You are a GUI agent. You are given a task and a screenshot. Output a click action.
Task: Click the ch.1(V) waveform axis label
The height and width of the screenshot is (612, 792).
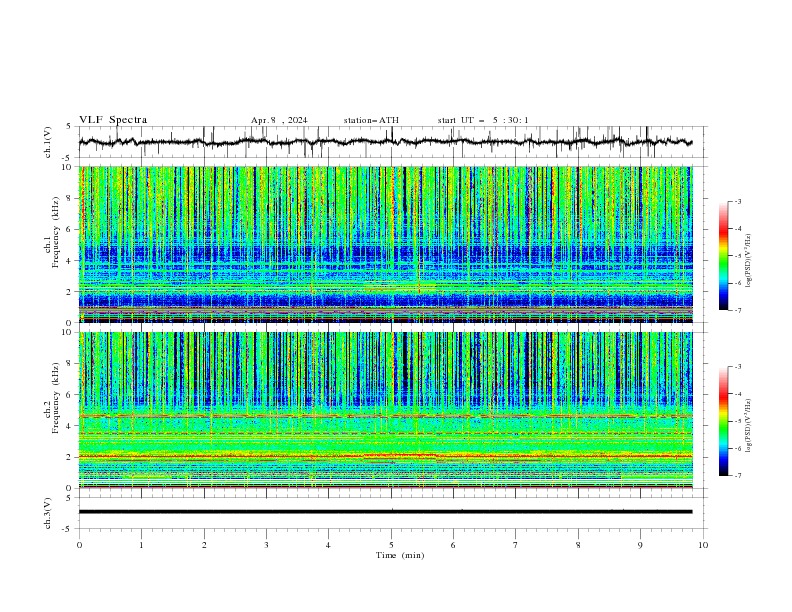tap(48, 142)
